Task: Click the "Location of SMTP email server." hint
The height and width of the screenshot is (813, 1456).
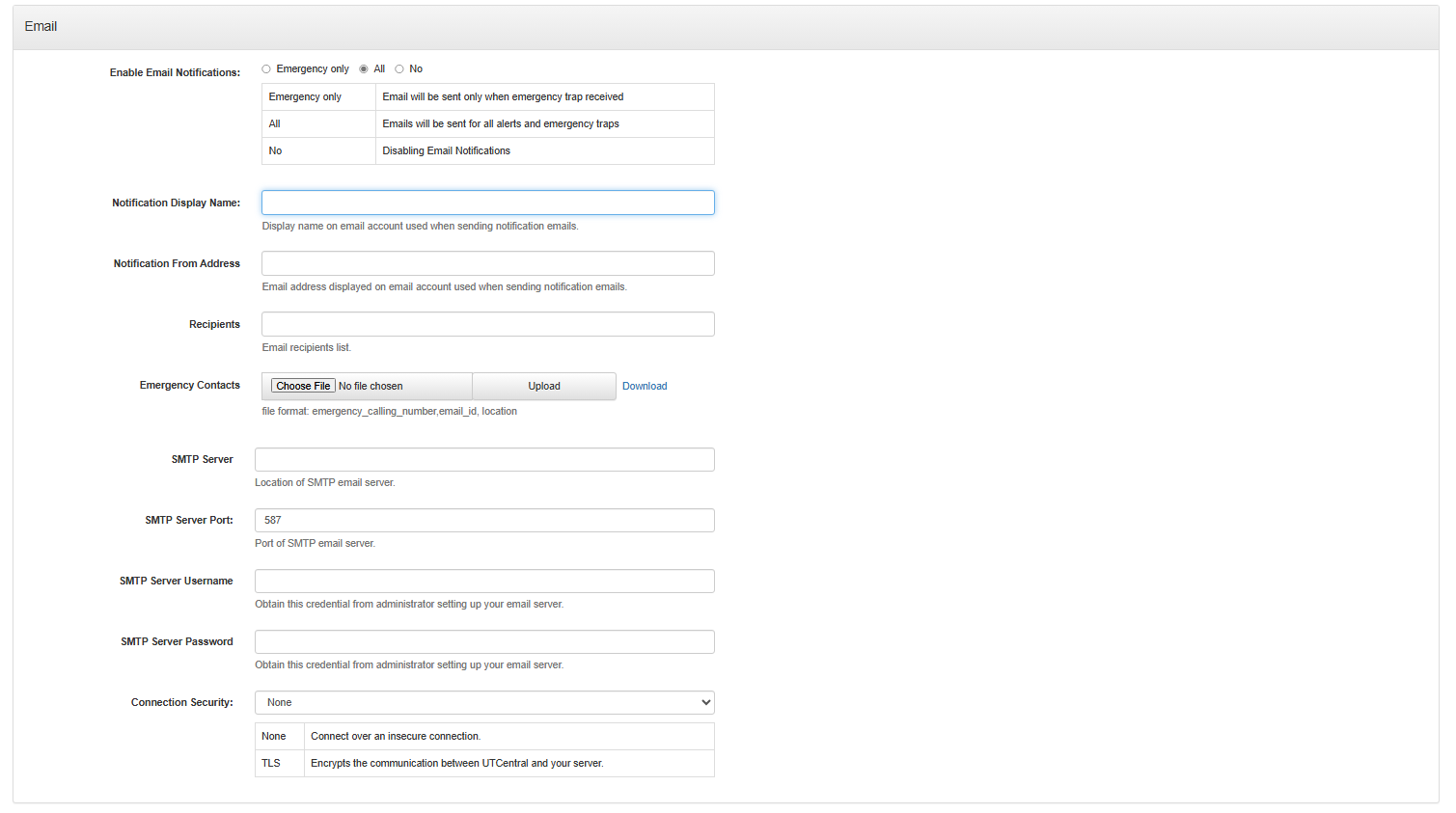Action: 325,482
